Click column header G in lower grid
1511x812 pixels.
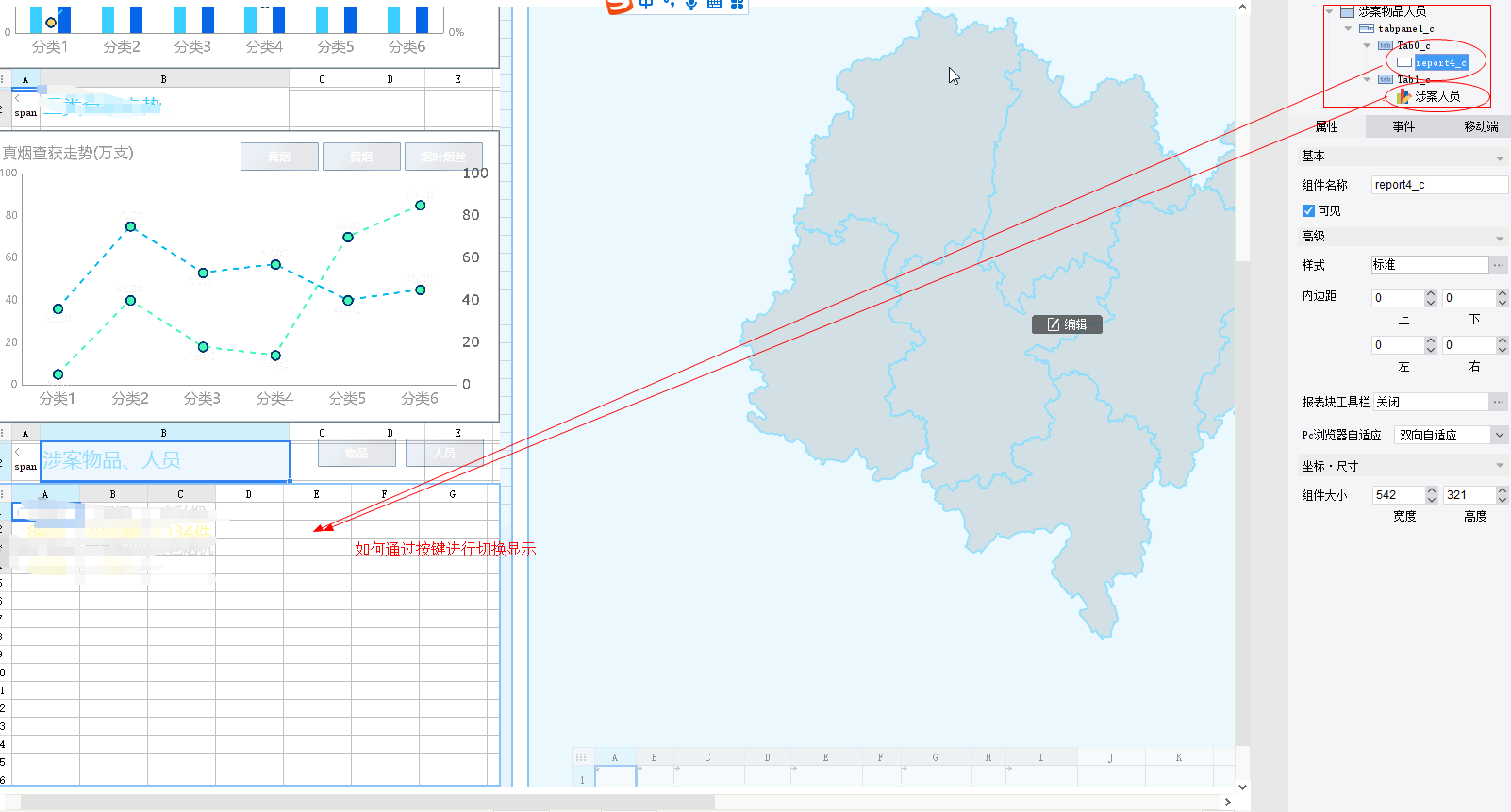(x=453, y=494)
